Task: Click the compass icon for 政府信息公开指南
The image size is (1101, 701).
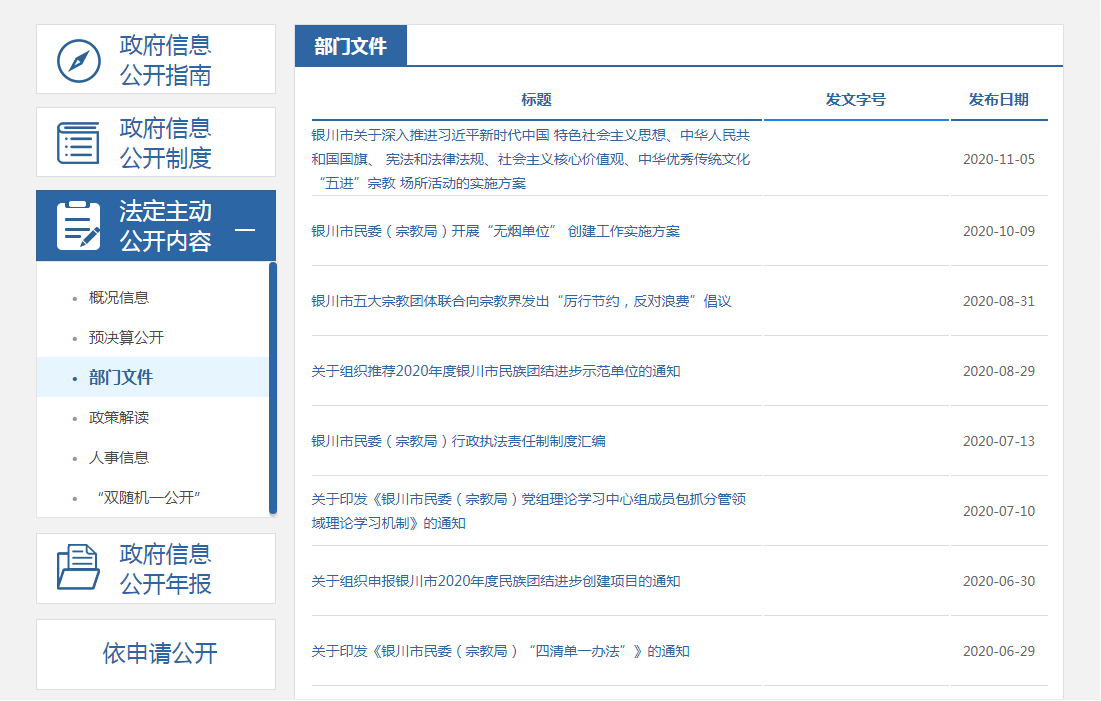Action: tap(79, 60)
